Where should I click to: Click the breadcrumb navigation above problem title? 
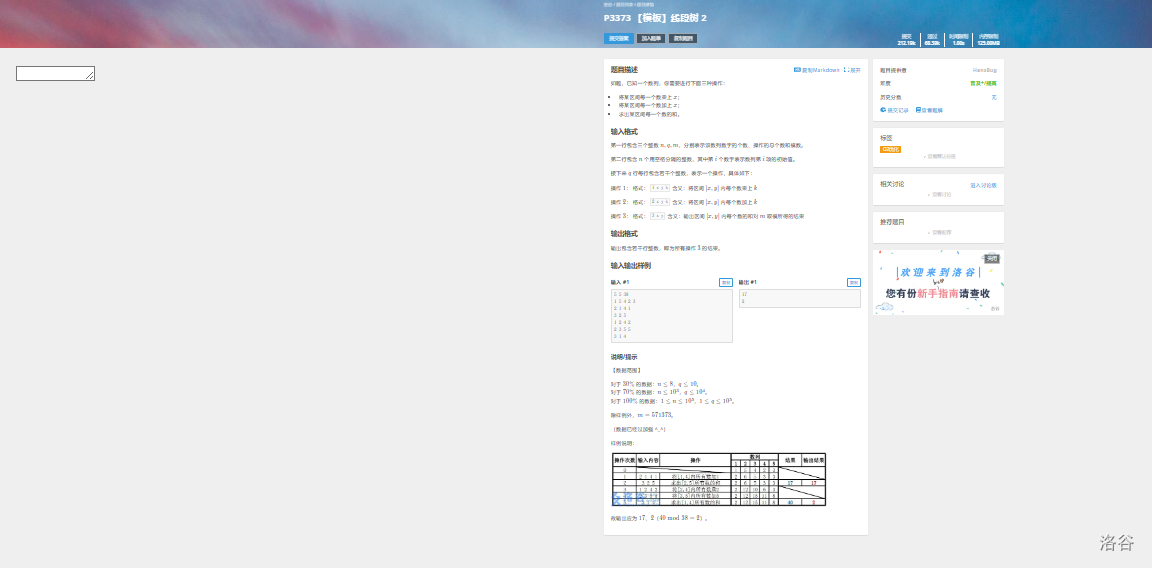click(x=625, y=5)
